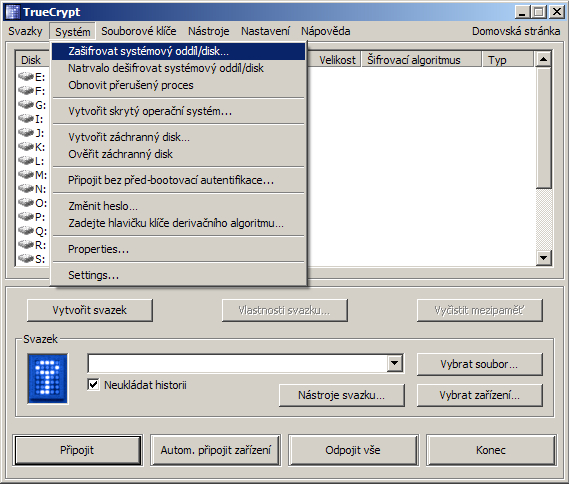Open the Domovská stránka link

click(x=516, y=31)
